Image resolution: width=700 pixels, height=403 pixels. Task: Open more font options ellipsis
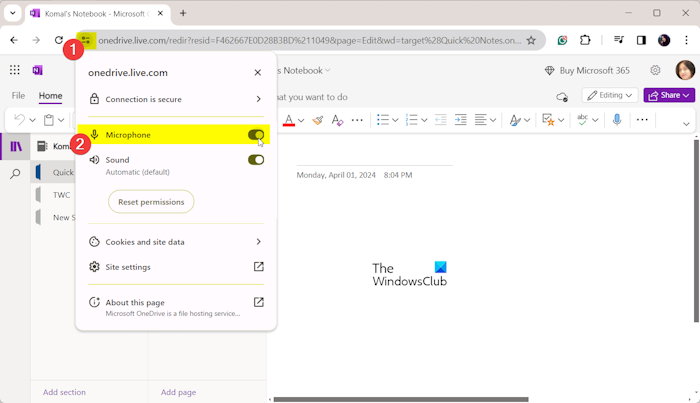[x=357, y=120]
